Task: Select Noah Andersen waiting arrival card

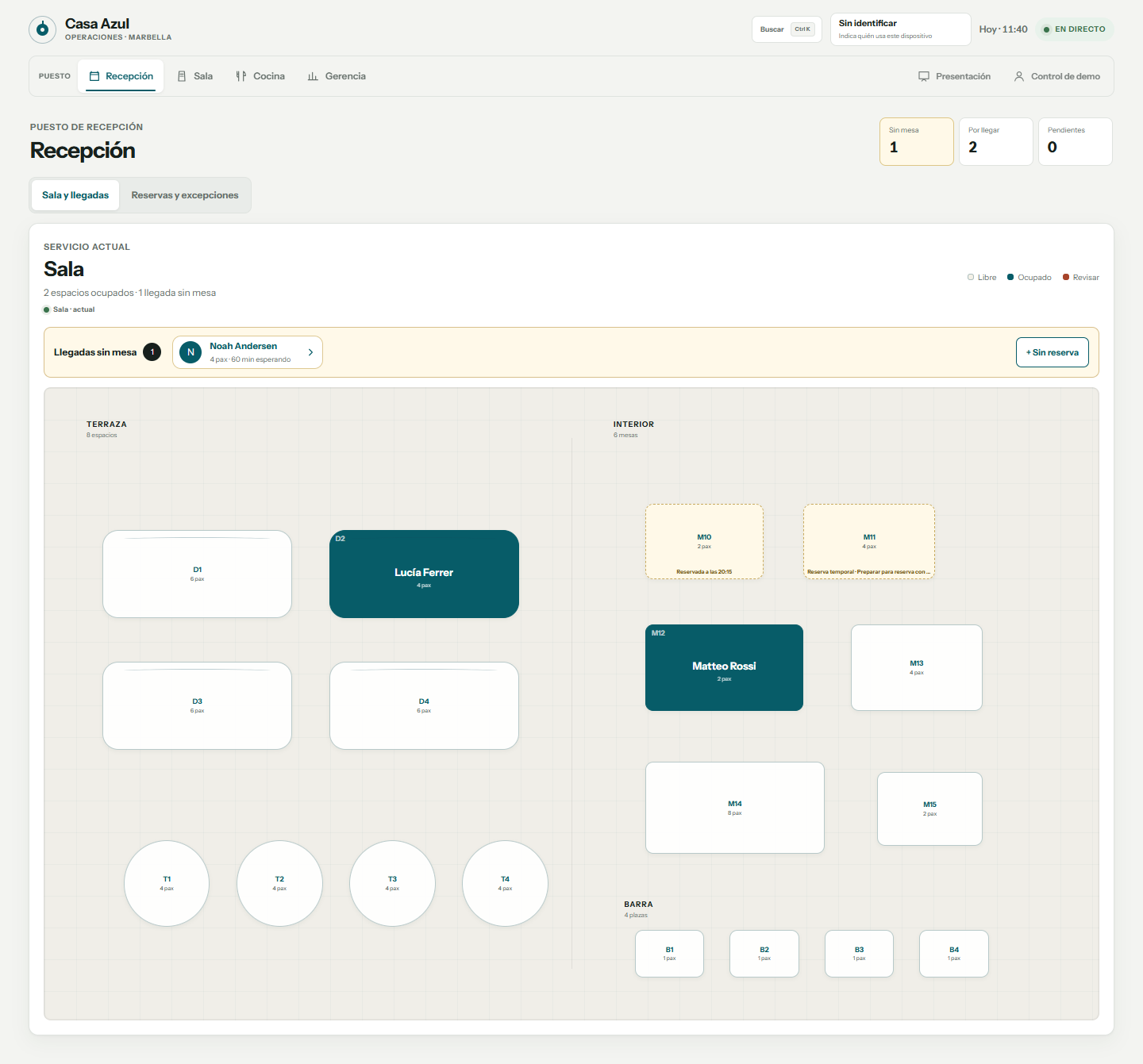Action: [x=248, y=352]
